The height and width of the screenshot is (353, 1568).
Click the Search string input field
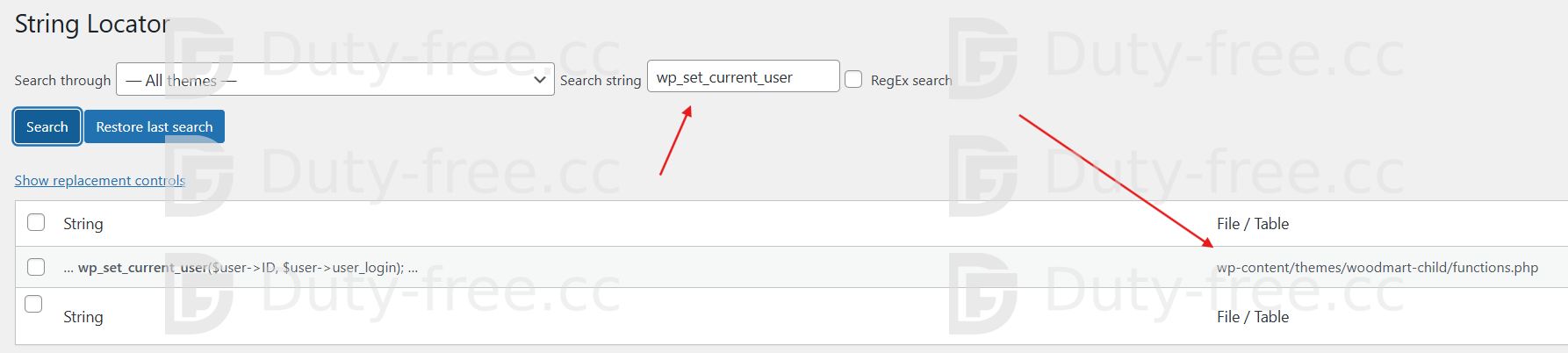pyautogui.click(x=743, y=77)
